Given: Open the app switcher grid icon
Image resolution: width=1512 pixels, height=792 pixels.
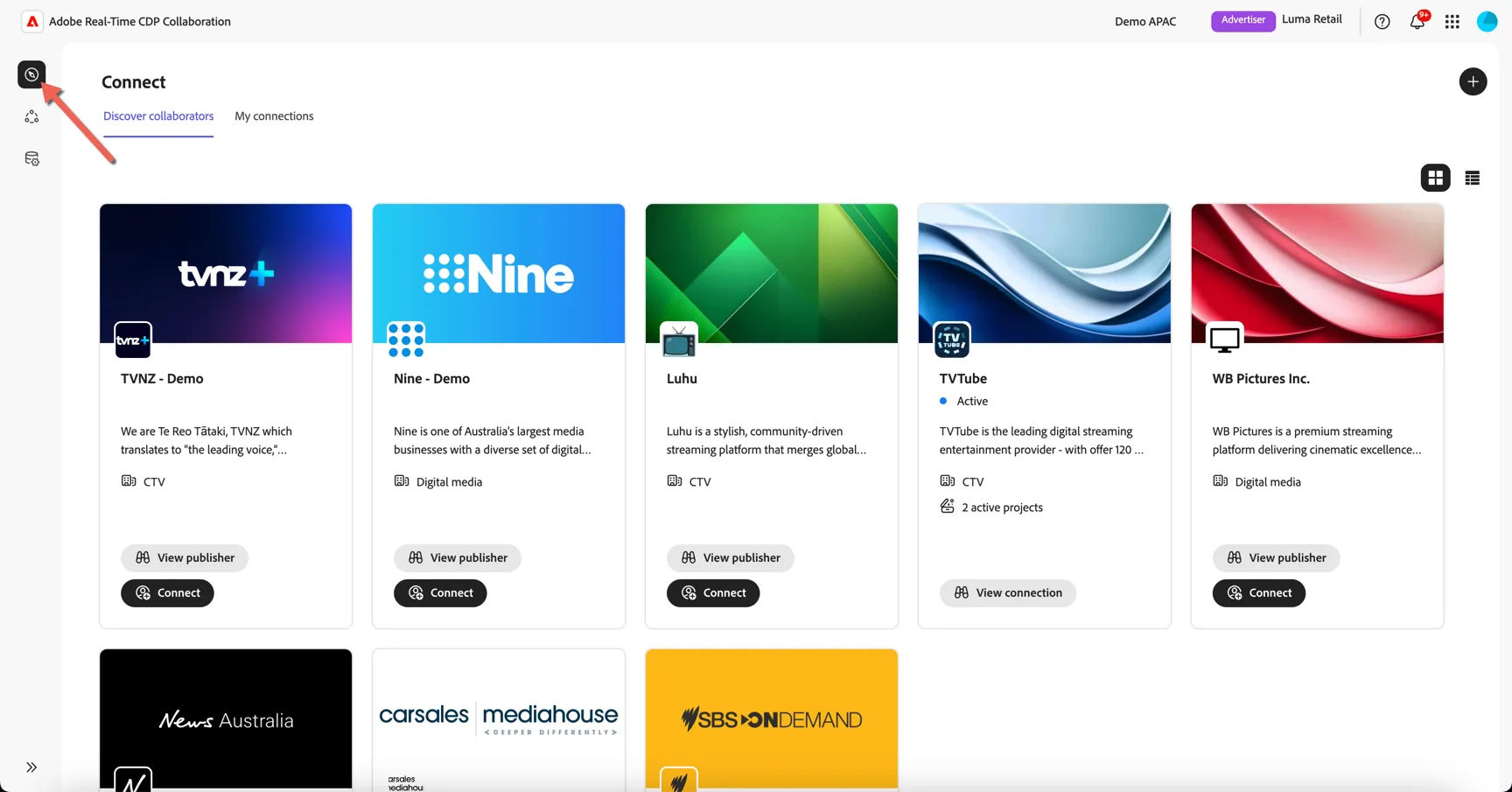Looking at the screenshot, I should pyautogui.click(x=1452, y=22).
